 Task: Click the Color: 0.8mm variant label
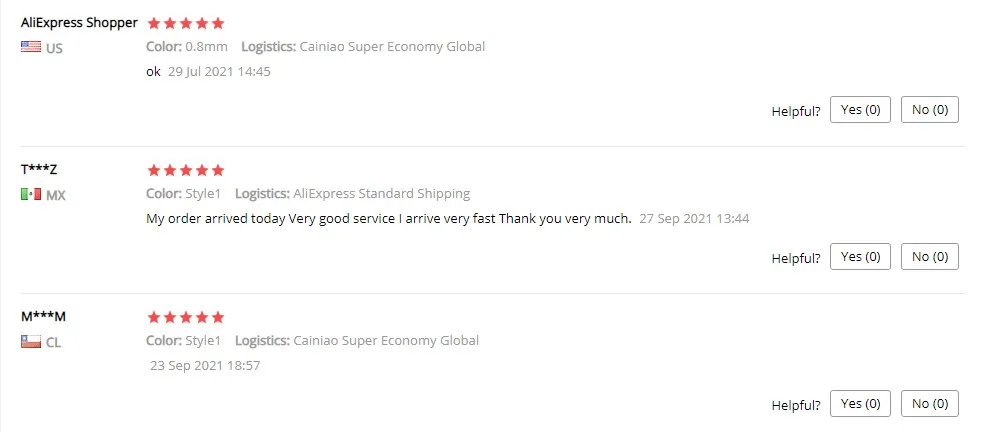tap(187, 46)
